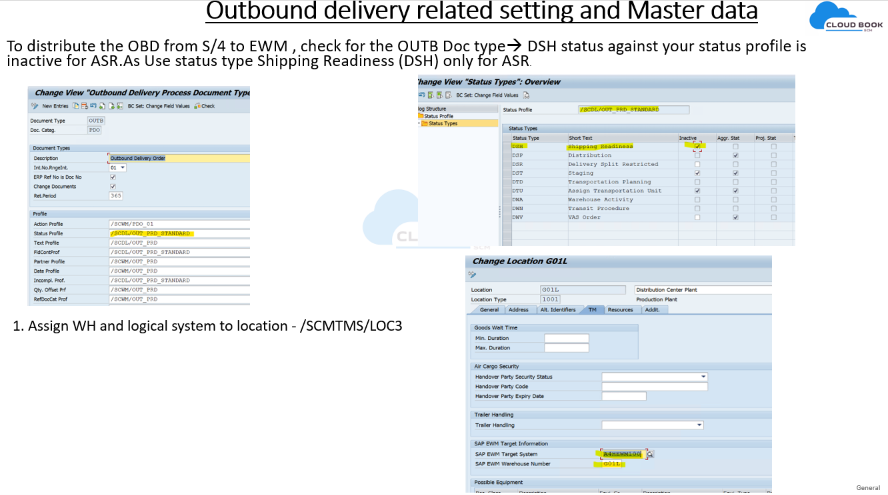This screenshot has width=888, height=495.
Task: Select row selector for Shipping Readiness row
Action: tap(507, 146)
